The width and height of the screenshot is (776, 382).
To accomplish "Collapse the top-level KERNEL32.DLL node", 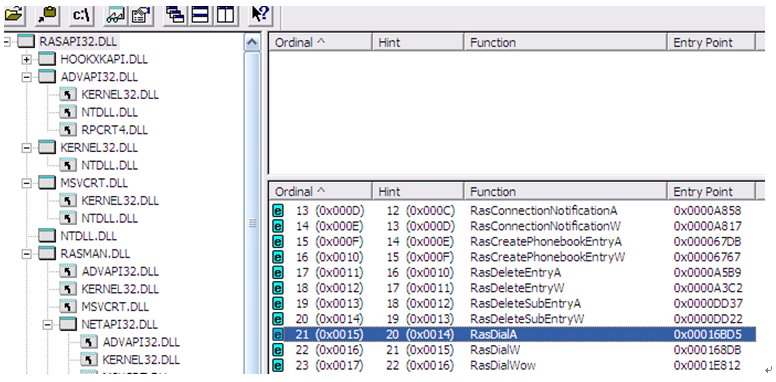I will pos(27,148).
